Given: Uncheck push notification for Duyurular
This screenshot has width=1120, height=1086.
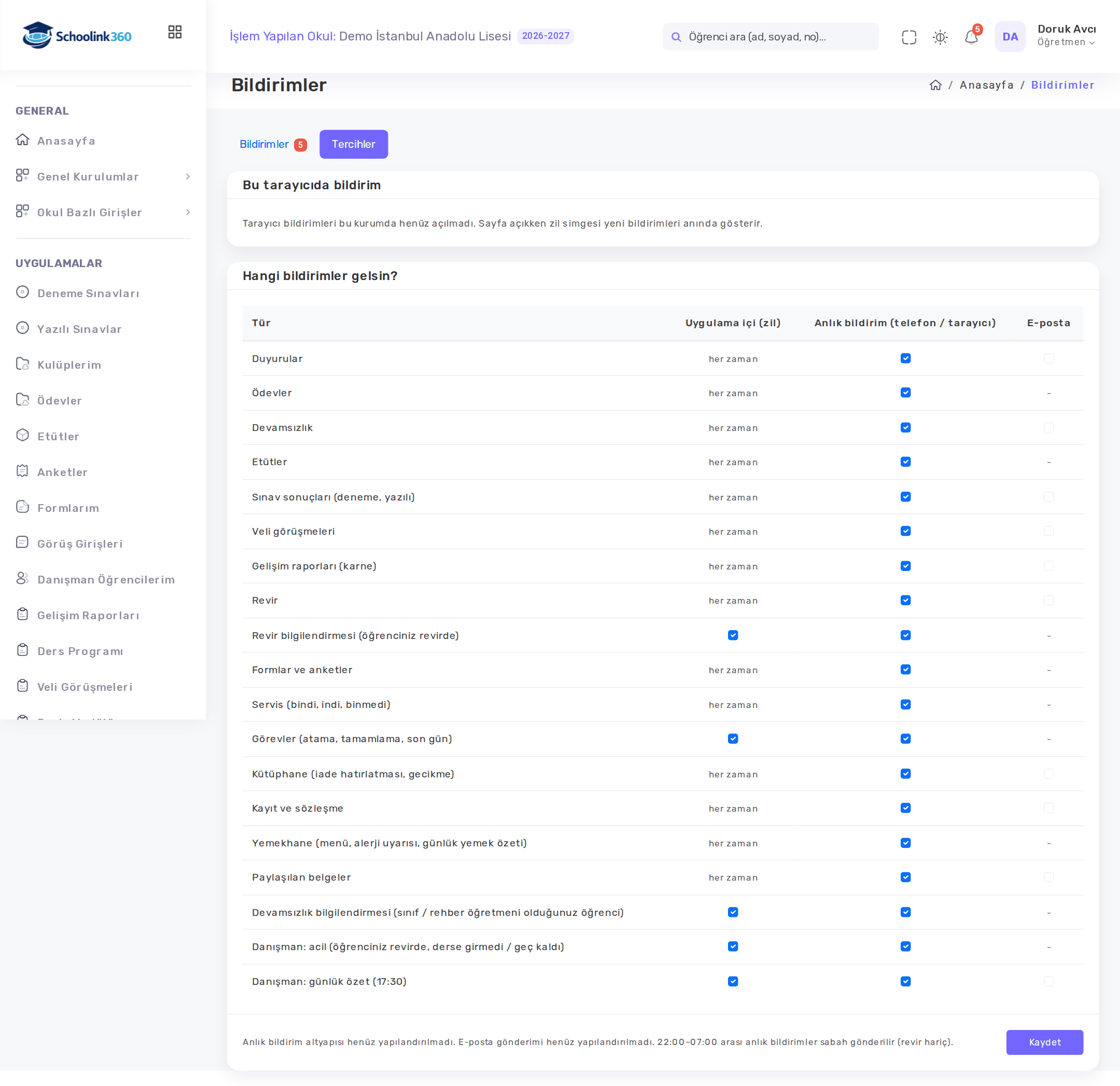Looking at the screenshot, I should [906, 358].
